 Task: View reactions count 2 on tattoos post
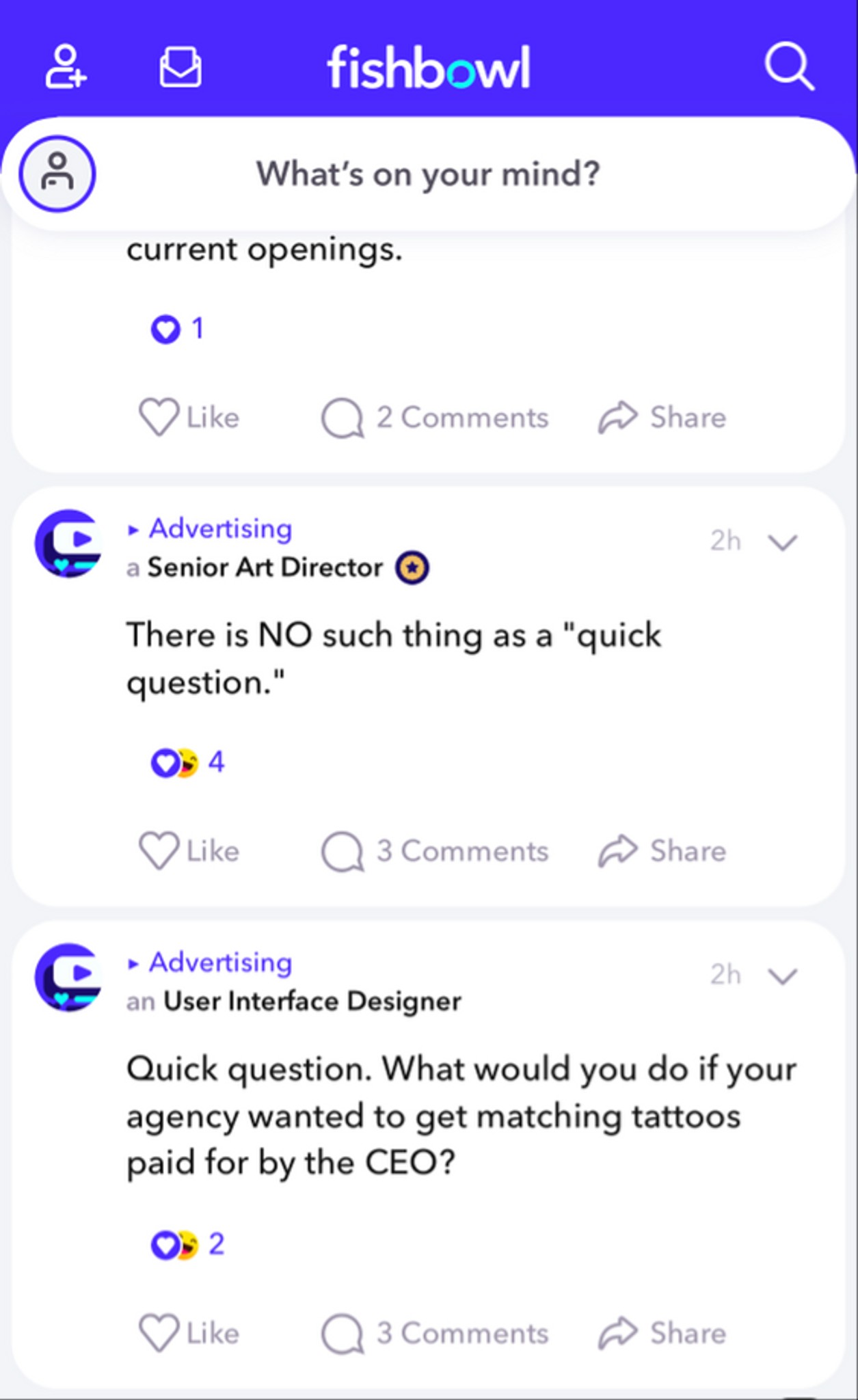point(188,1244)
